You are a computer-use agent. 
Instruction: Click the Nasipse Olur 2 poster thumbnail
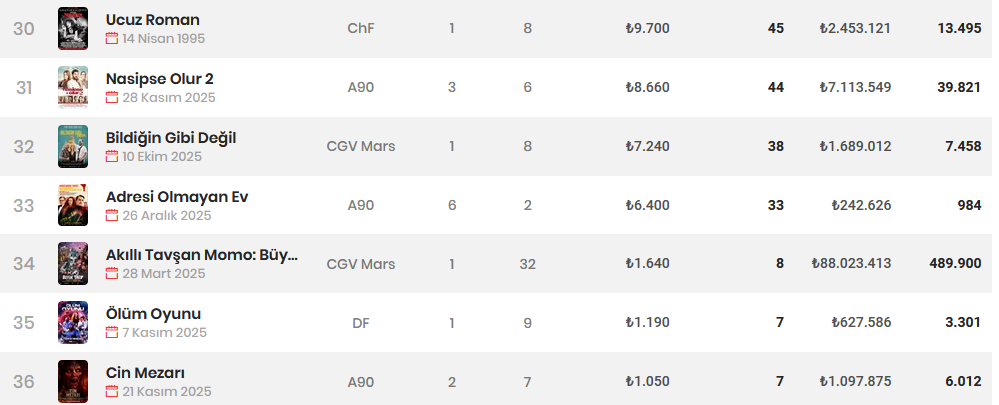pos(73,87)
